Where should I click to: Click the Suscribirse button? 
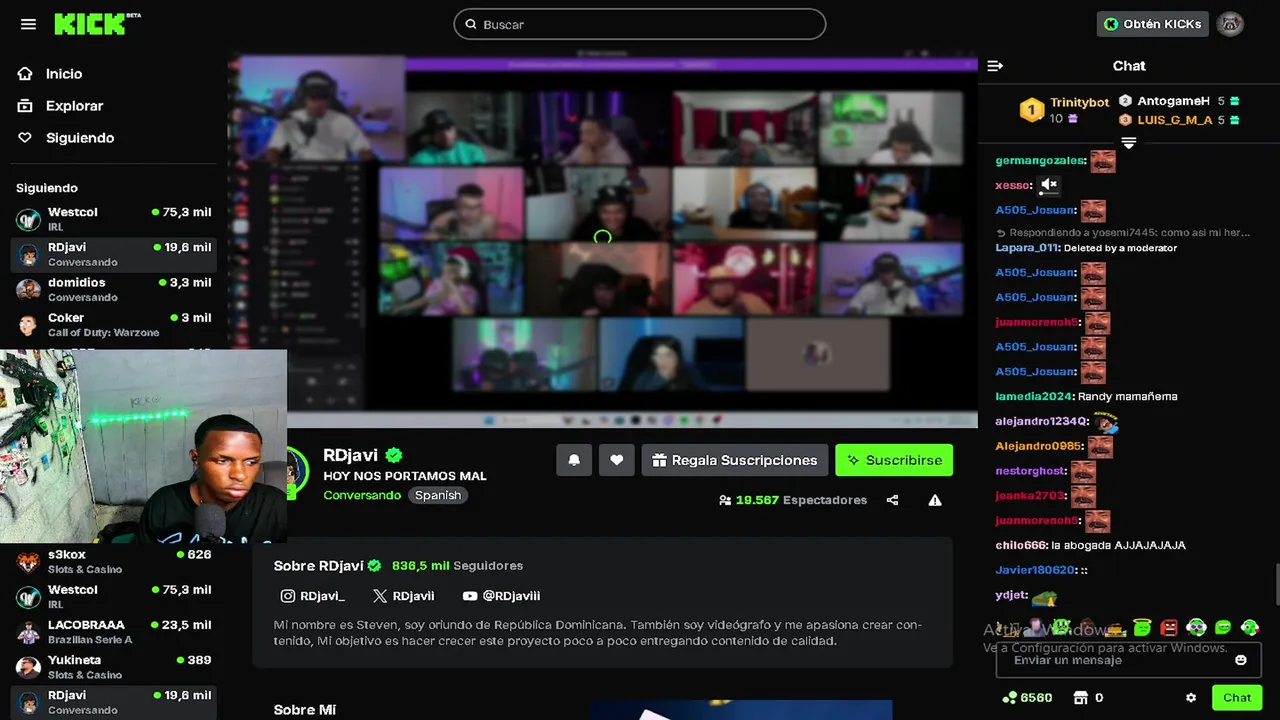point(894,460)
